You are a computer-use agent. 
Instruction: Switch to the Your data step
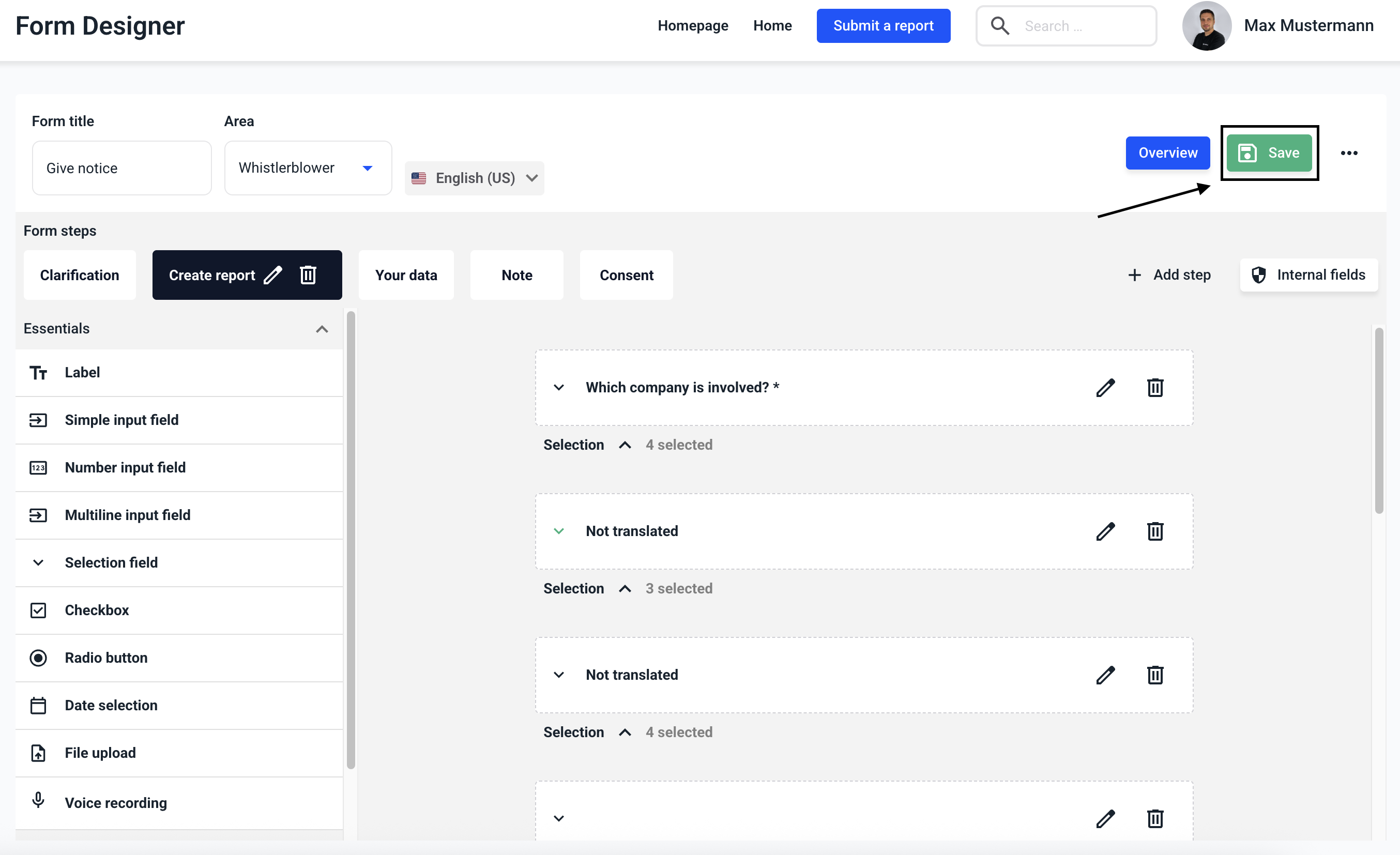[406, 275]
